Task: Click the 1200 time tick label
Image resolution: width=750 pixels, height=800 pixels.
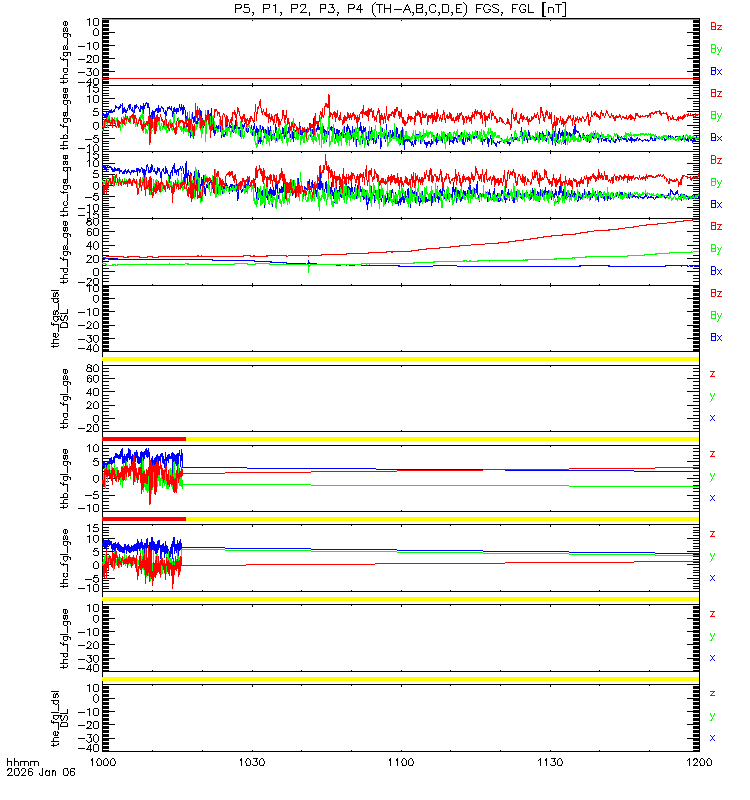Action: point(699,763)
